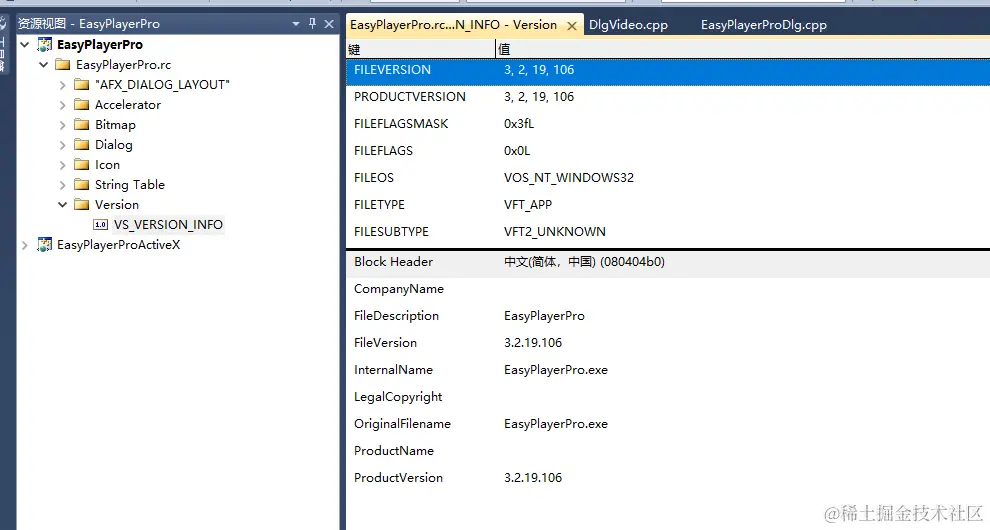Expand the Bitmap resource folder

click(x=62, y=125)
